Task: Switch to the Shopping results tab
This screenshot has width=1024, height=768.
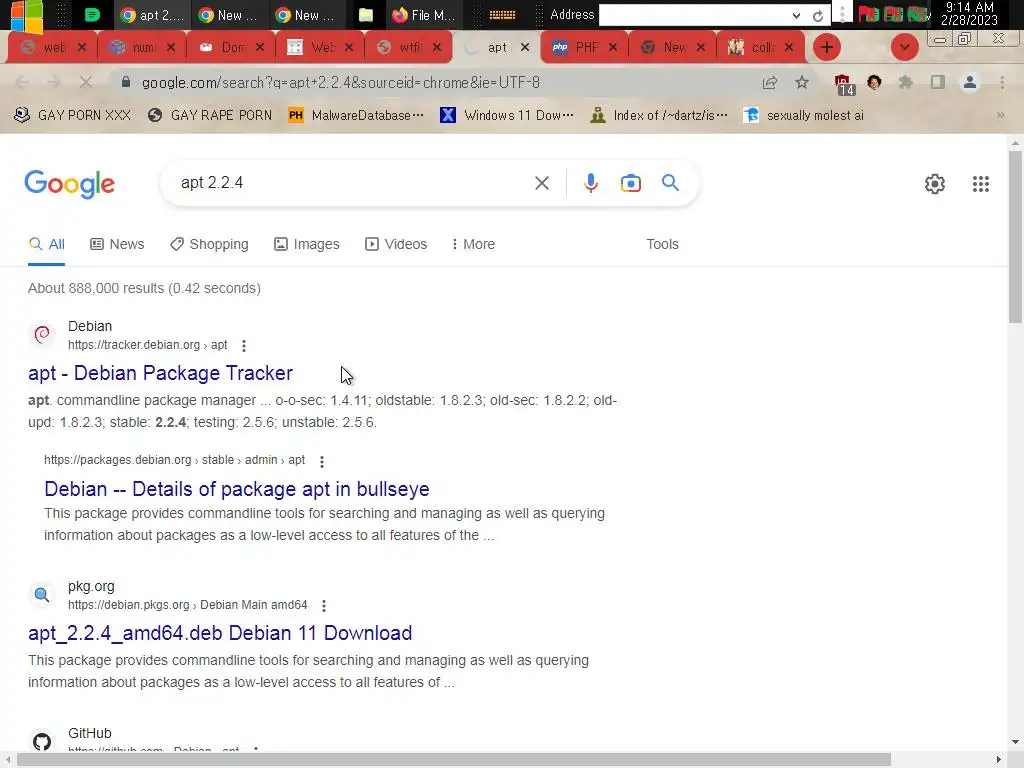Action: [x=209, y=244]
